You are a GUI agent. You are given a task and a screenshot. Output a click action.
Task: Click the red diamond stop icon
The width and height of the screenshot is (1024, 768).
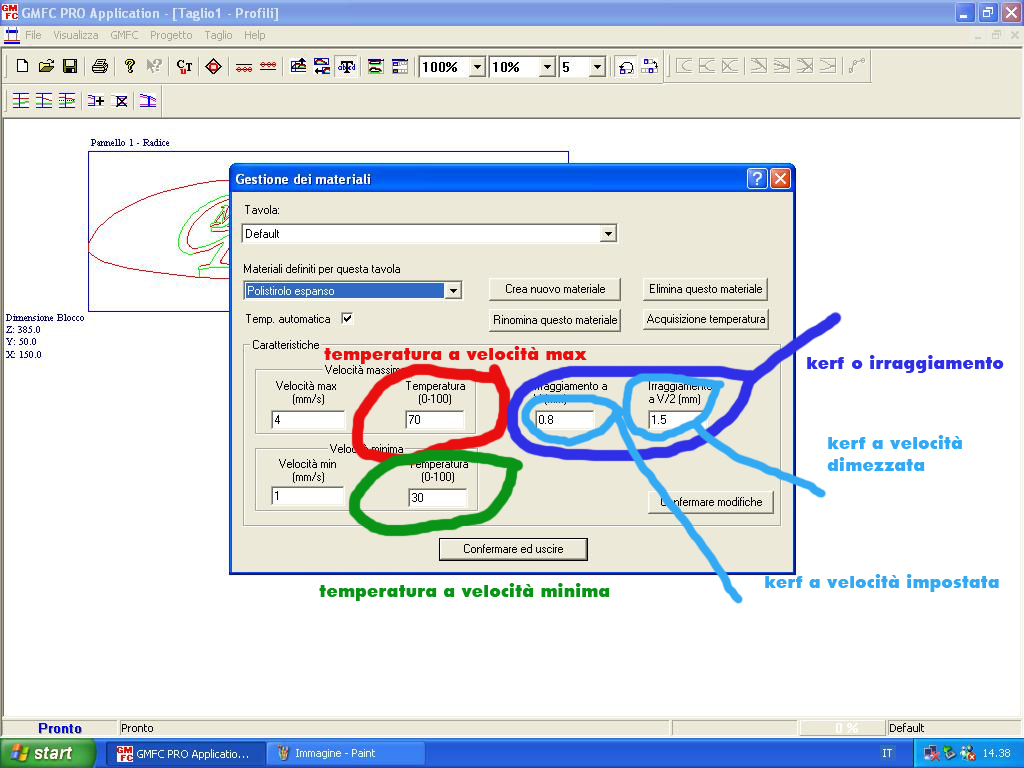tap(212, 67)
